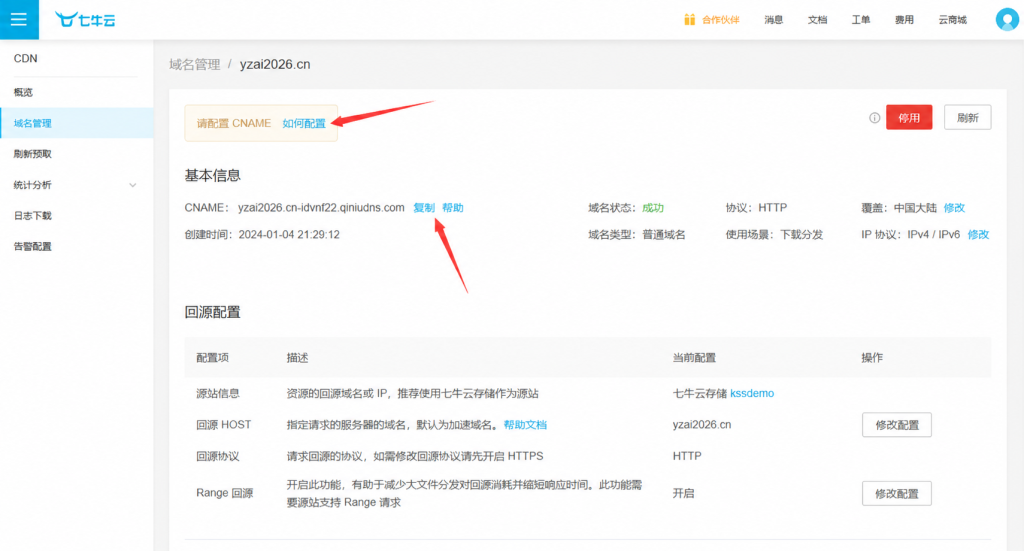Click the 请配置 CNAME notice text
The image size is (1024, 551).
point(234,123)
